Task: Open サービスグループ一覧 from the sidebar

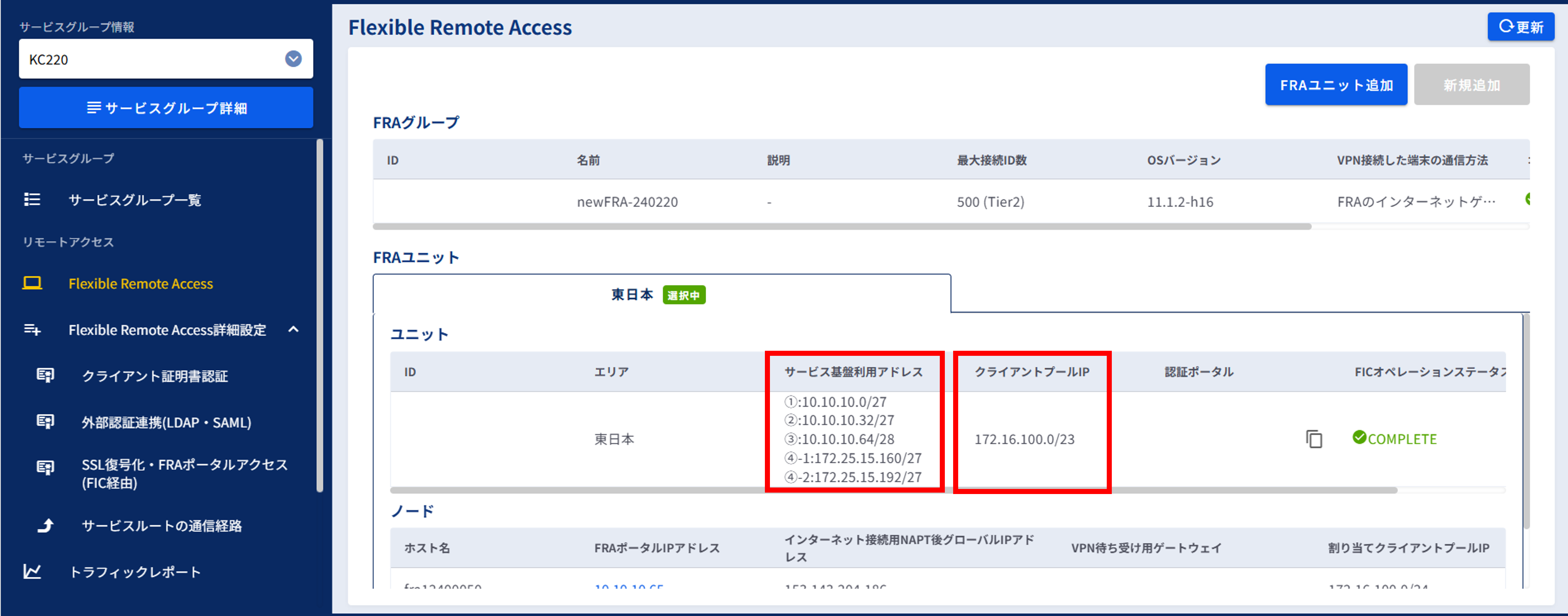Action: [135, 200]
